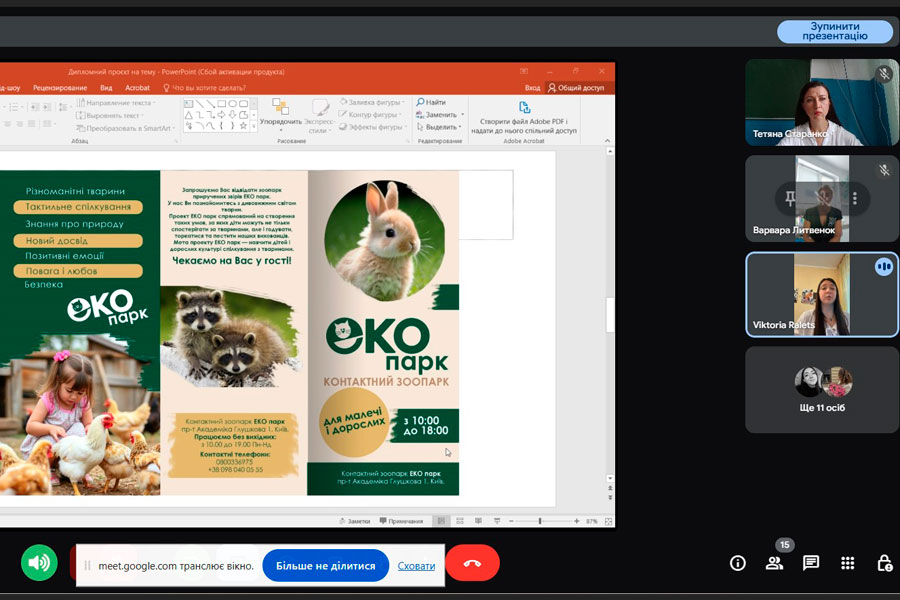Screen dimensions: 900x600
Task: Click the Упорядочить arrange icon
Action: pos(281,108)
